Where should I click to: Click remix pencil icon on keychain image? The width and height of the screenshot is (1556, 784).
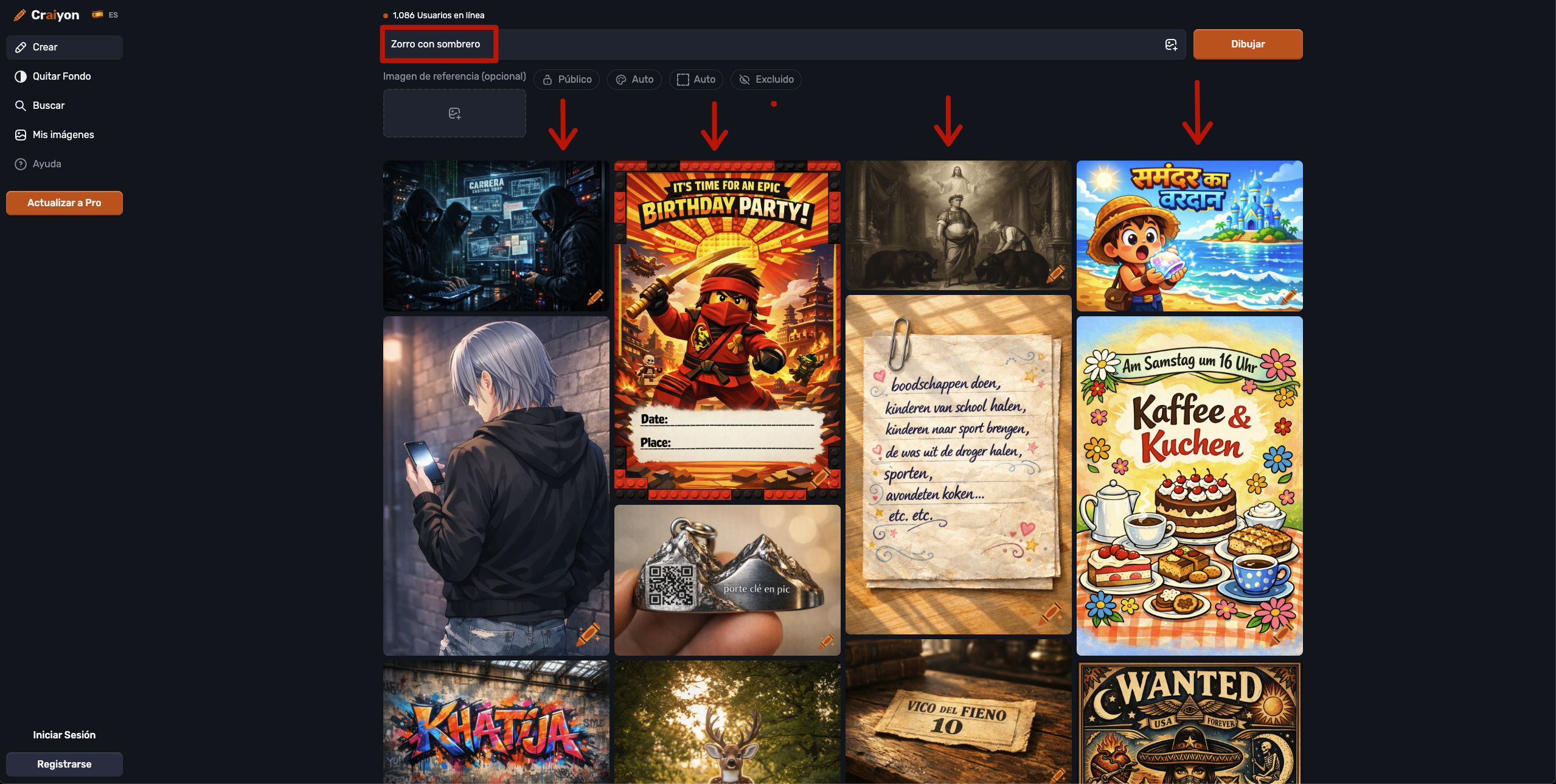coord(826,640)
